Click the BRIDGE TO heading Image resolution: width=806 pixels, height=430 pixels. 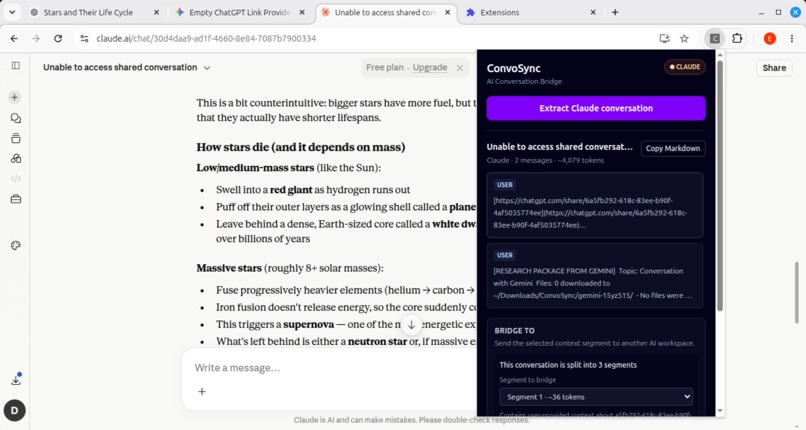pyautogui.click(x=514, y=331)
